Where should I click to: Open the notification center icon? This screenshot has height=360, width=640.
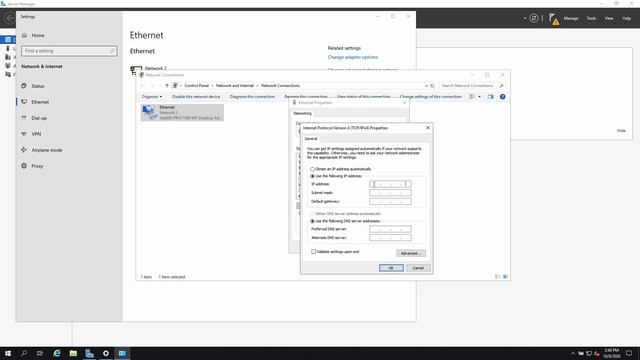click(629, 353)
